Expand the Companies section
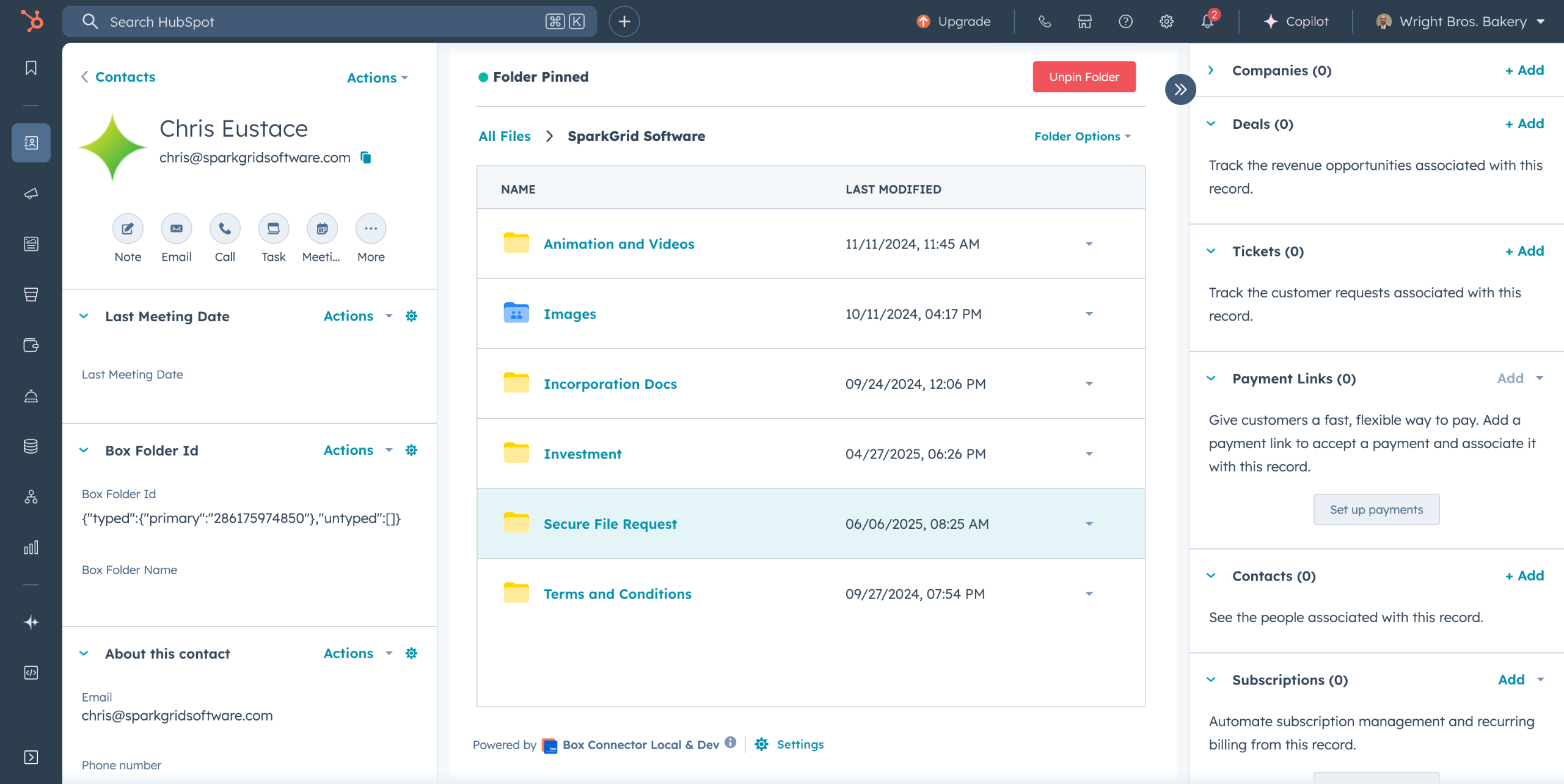1564x784 pixels. [x=1211, y=70]
